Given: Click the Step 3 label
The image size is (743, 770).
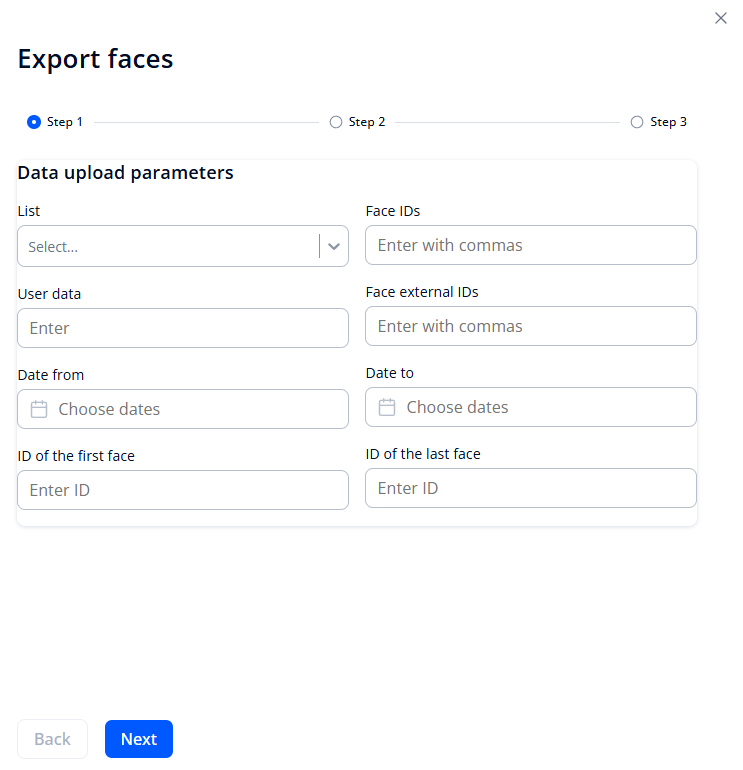Looking at the screenshot, I should (x=668, y=122).
